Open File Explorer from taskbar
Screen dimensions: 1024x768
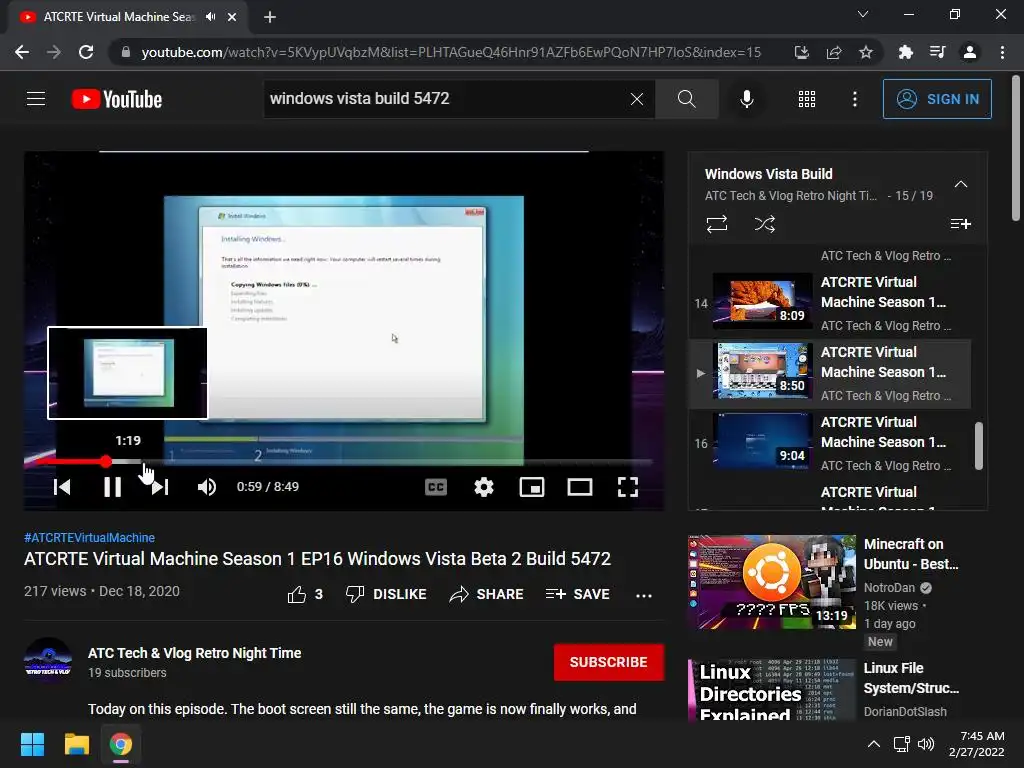[76, 744]
